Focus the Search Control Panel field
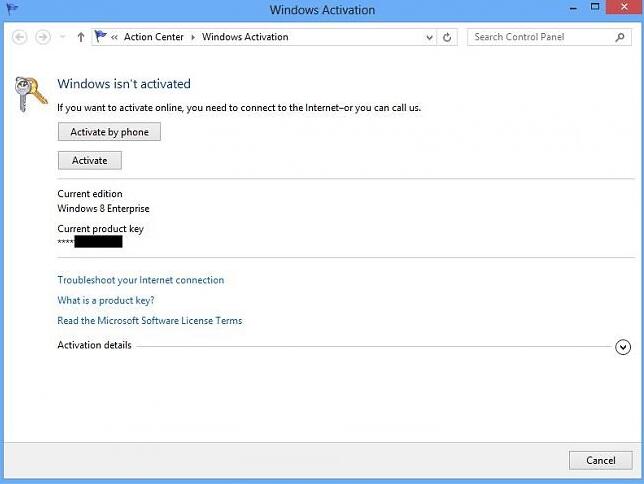This screenshot has height=484, width=644. click(x=549, y=37)
